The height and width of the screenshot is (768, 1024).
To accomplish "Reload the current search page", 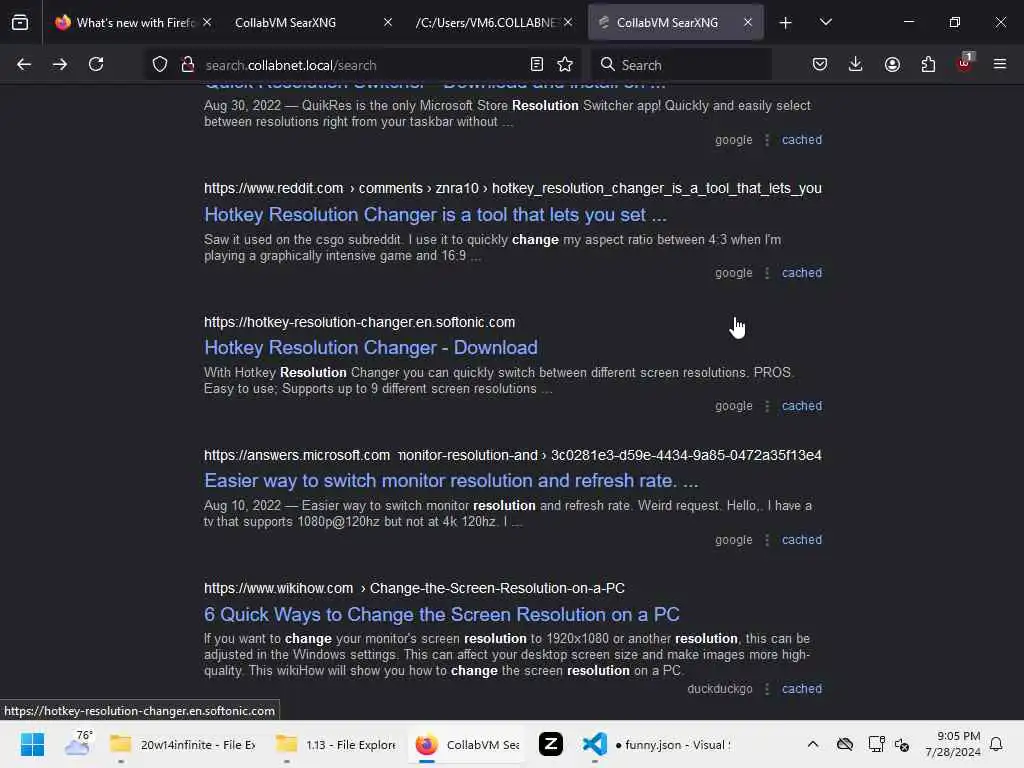I will 96,64.
